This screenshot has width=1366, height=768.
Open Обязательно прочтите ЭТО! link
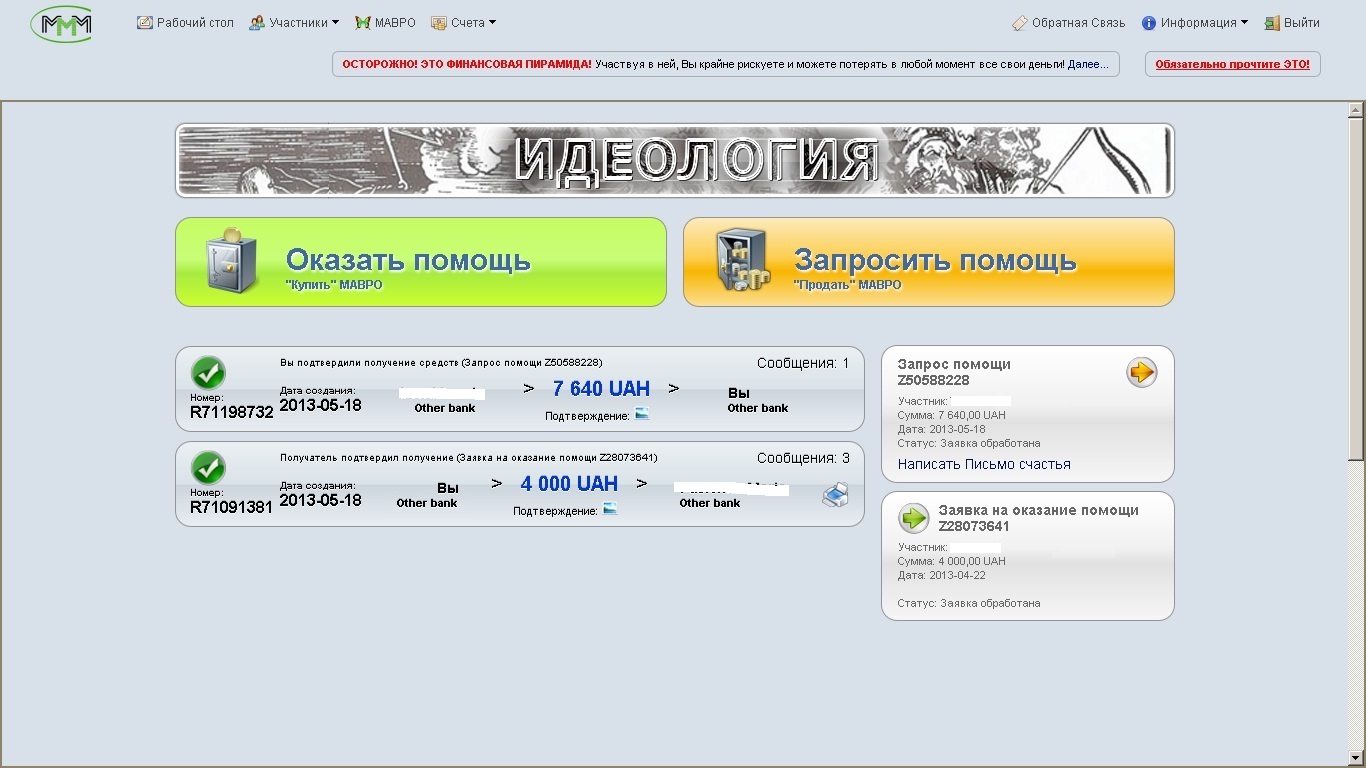[x=1232, y=64]
